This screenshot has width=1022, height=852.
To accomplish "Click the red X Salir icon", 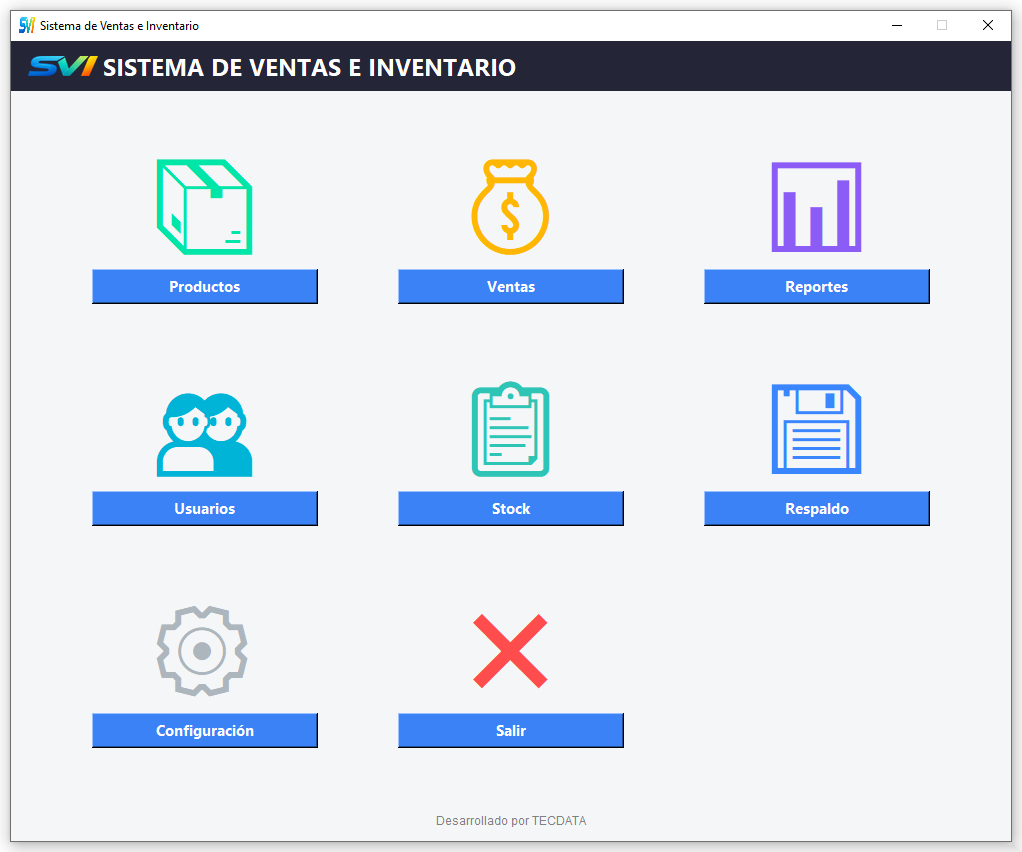I will click(510, 651).
